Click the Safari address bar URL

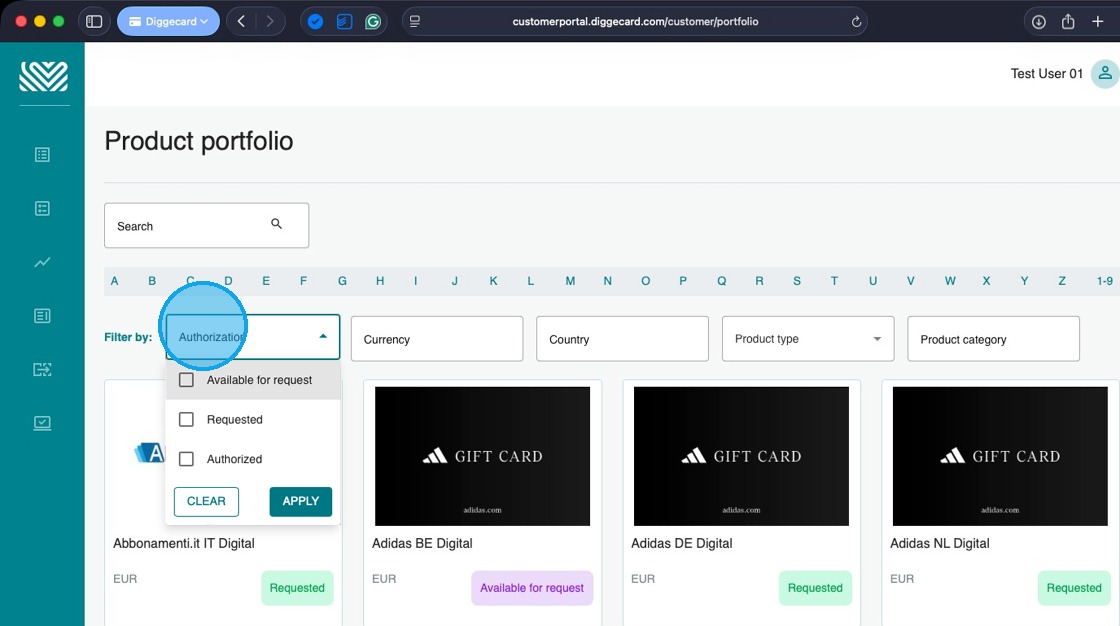[635, 21]
